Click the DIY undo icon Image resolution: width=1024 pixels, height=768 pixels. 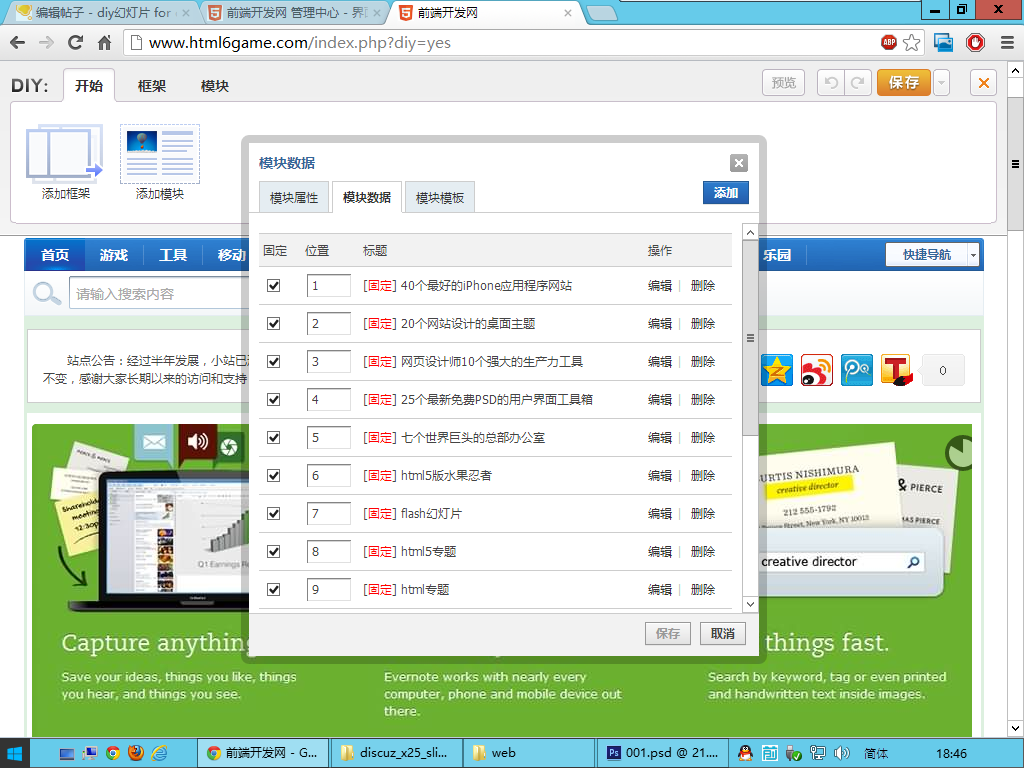831,83
